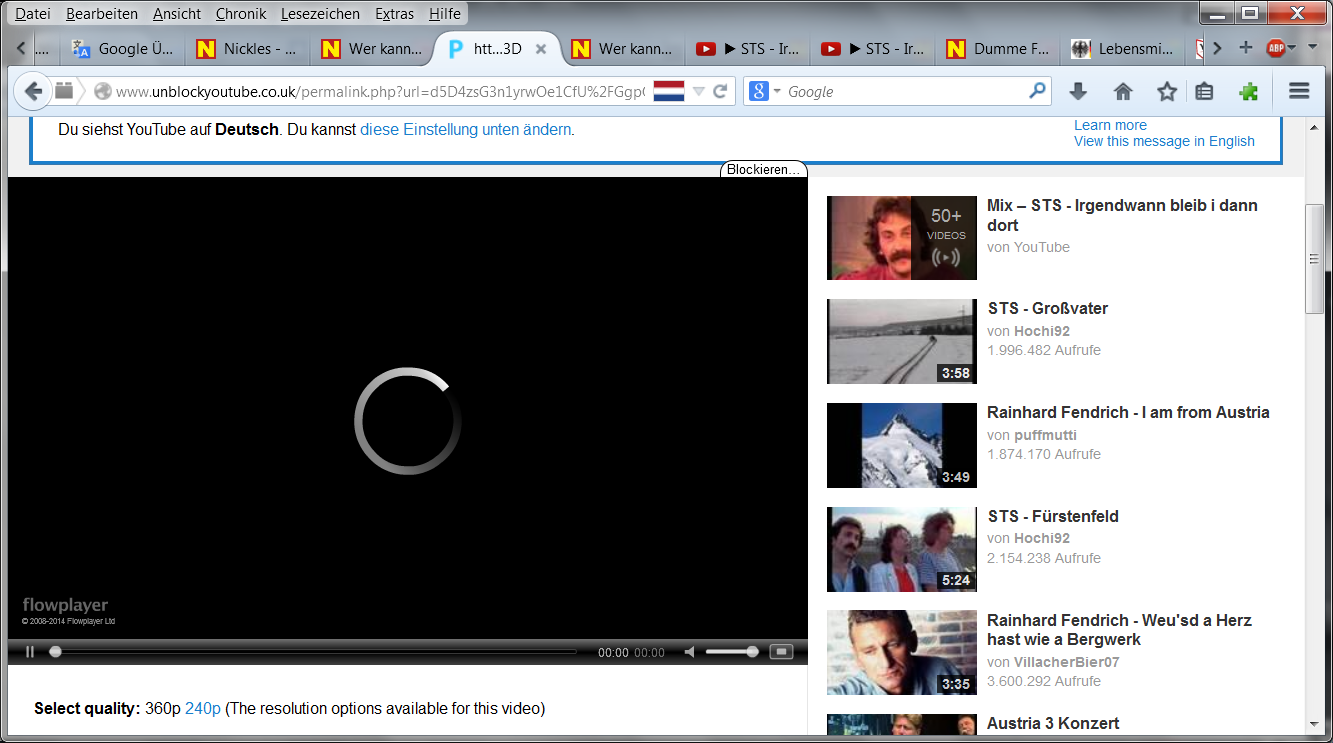The height and width of the screenshot is (743, 1333).
Task: Click the site identity globe icon
Action: [102, 91]
